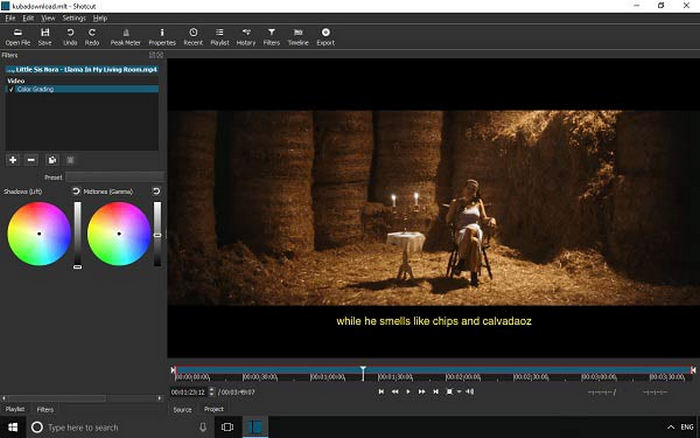Viewport: 700px width, 438px height.
Task: Open the View menu
Action: (x=48, y=18)
